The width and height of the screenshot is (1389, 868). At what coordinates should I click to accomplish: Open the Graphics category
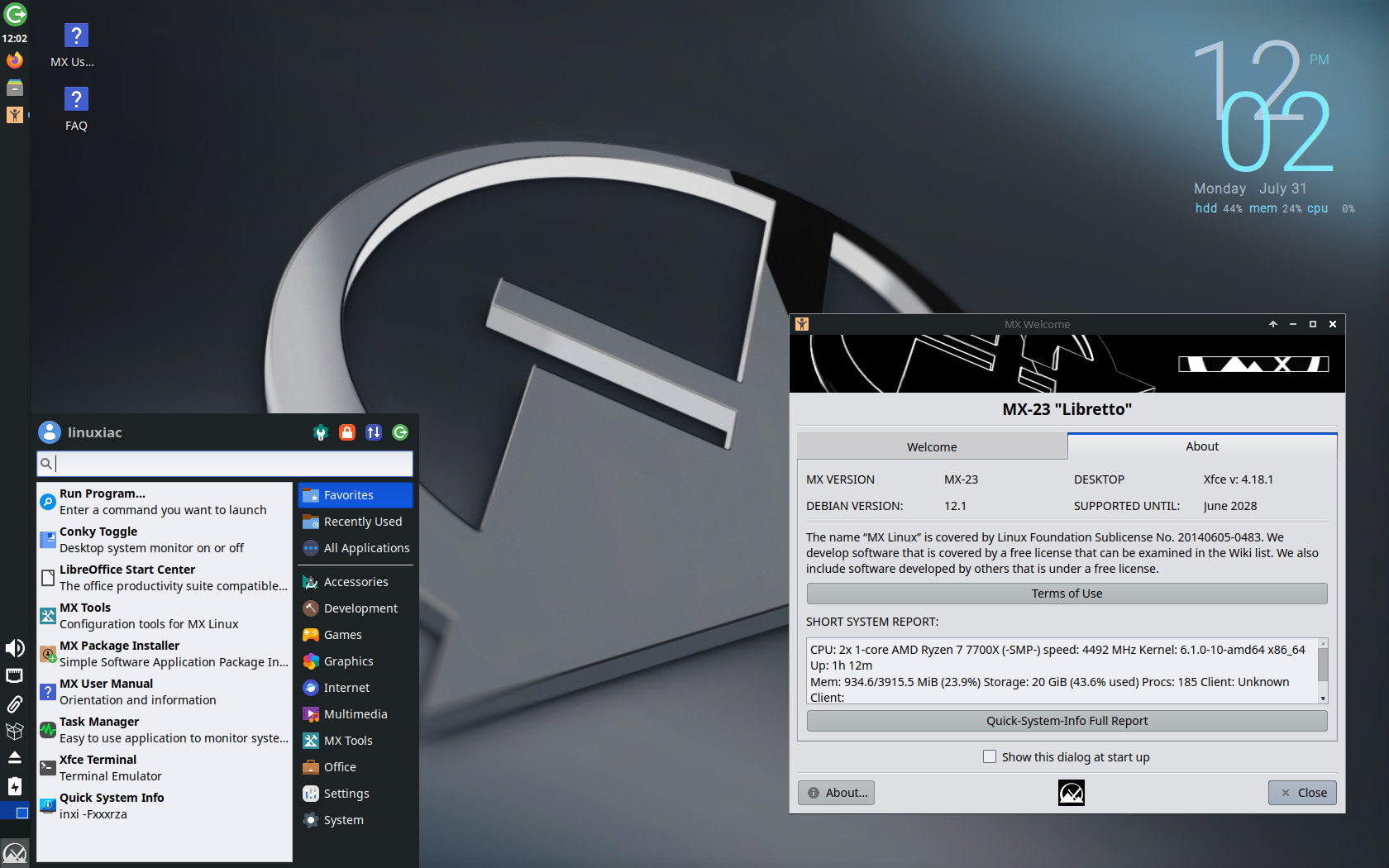click(356, 661)
